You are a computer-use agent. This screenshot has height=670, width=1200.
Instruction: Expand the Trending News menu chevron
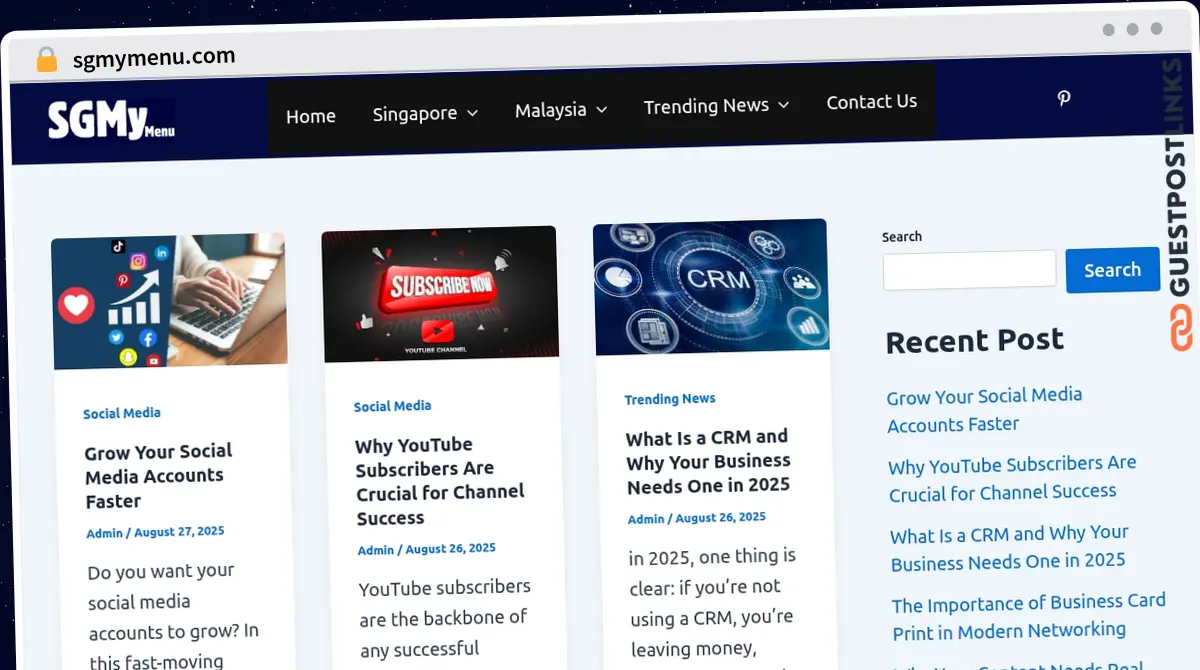click(x=783, y=104)
